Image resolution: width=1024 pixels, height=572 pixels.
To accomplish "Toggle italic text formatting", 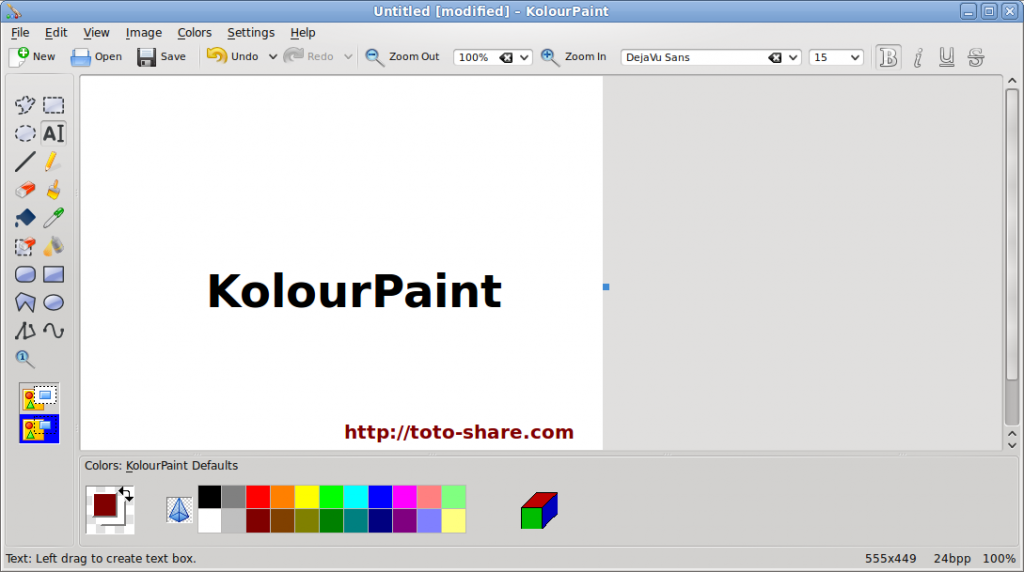I will click(x=918, y=57).
